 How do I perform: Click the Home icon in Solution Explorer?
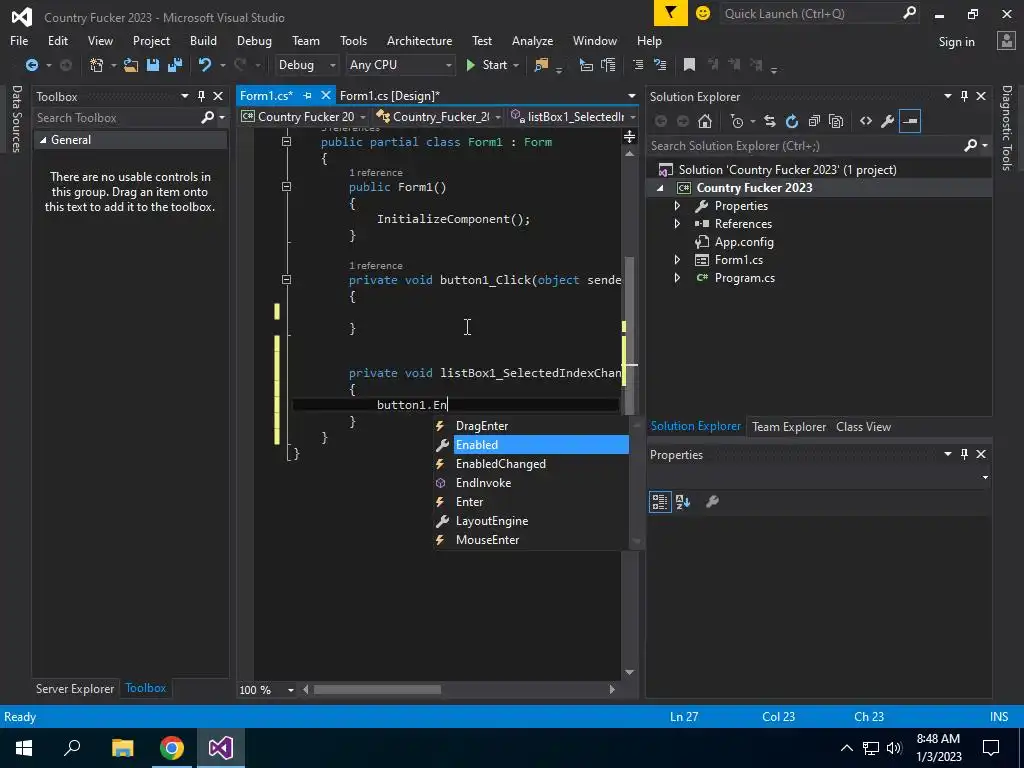[x=705, y=121]
